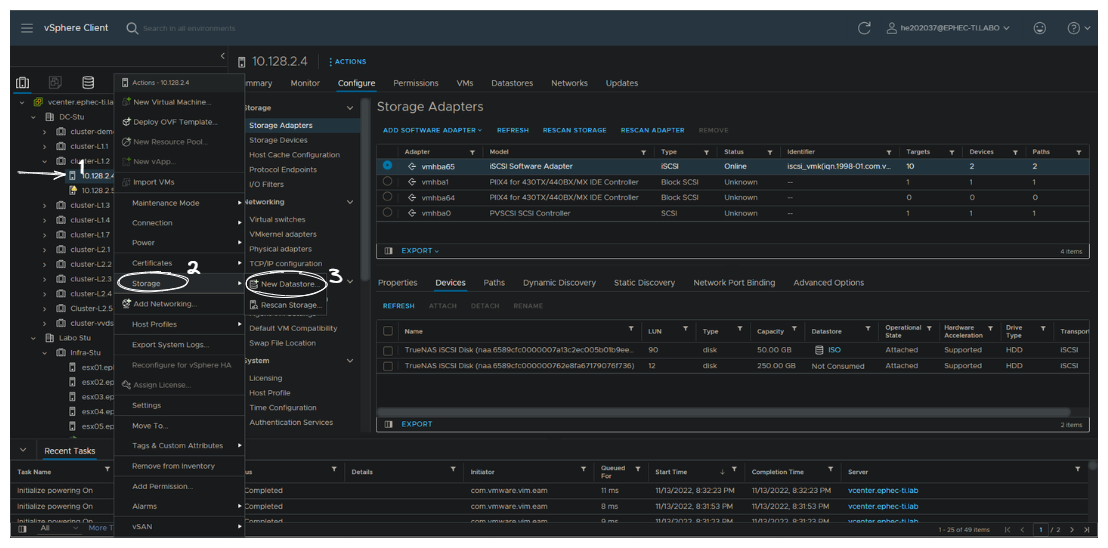Image resolution: width=1108 pixels, height=548 pixels.
Task: Click the next page arrow in Recent Tasks
Action: click(x=1071, y=530)
